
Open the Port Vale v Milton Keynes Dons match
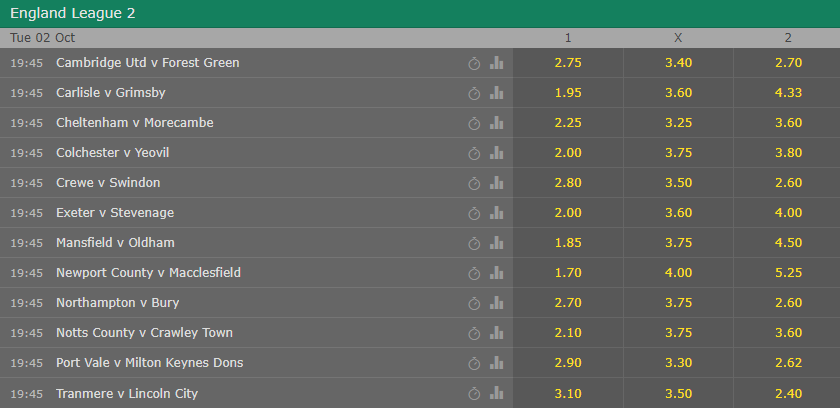tap(149, 362)
